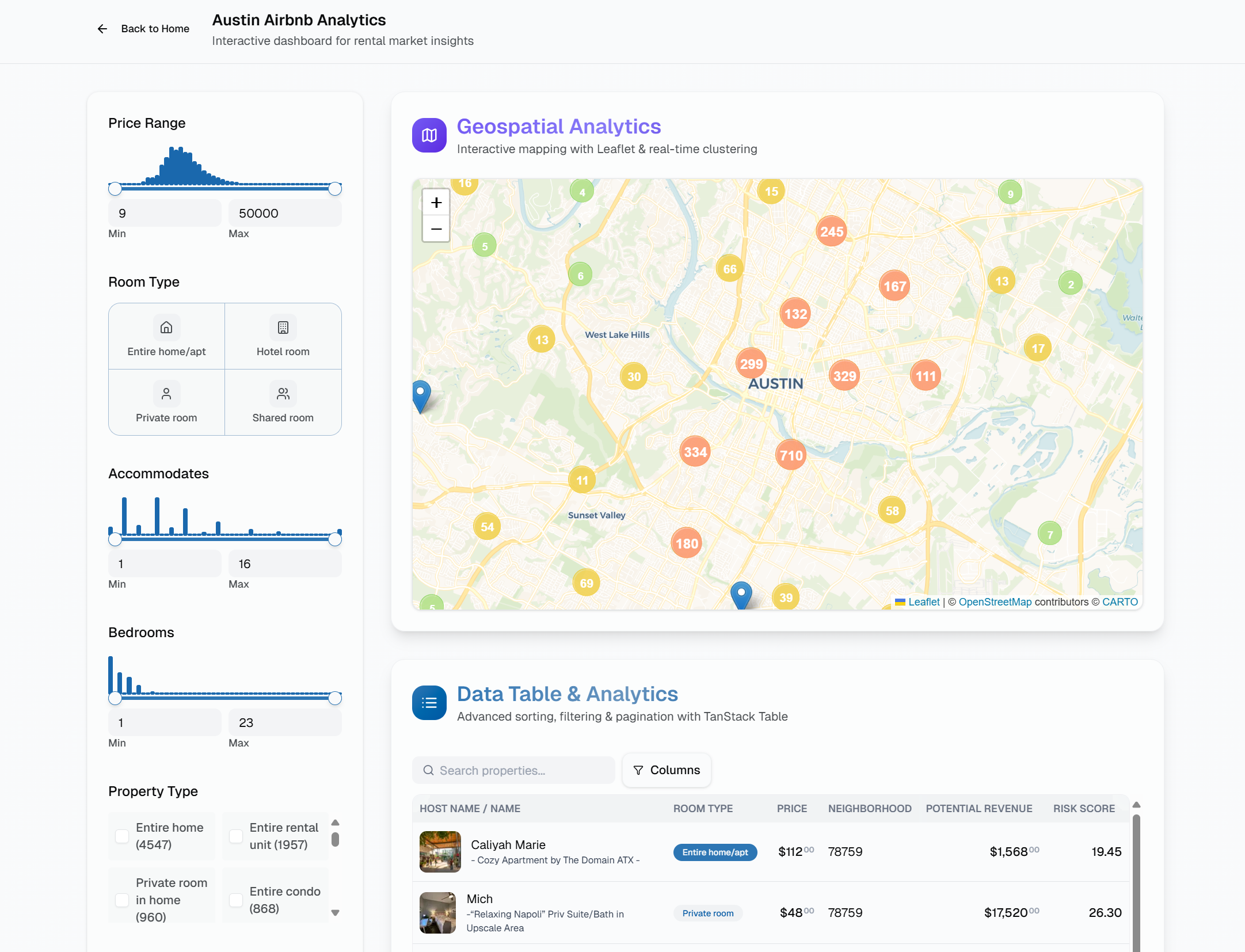Screen dimensions: 1245x952
Task: Grab the Price Range minimum slider handle
Action: [x=115, y=189]
